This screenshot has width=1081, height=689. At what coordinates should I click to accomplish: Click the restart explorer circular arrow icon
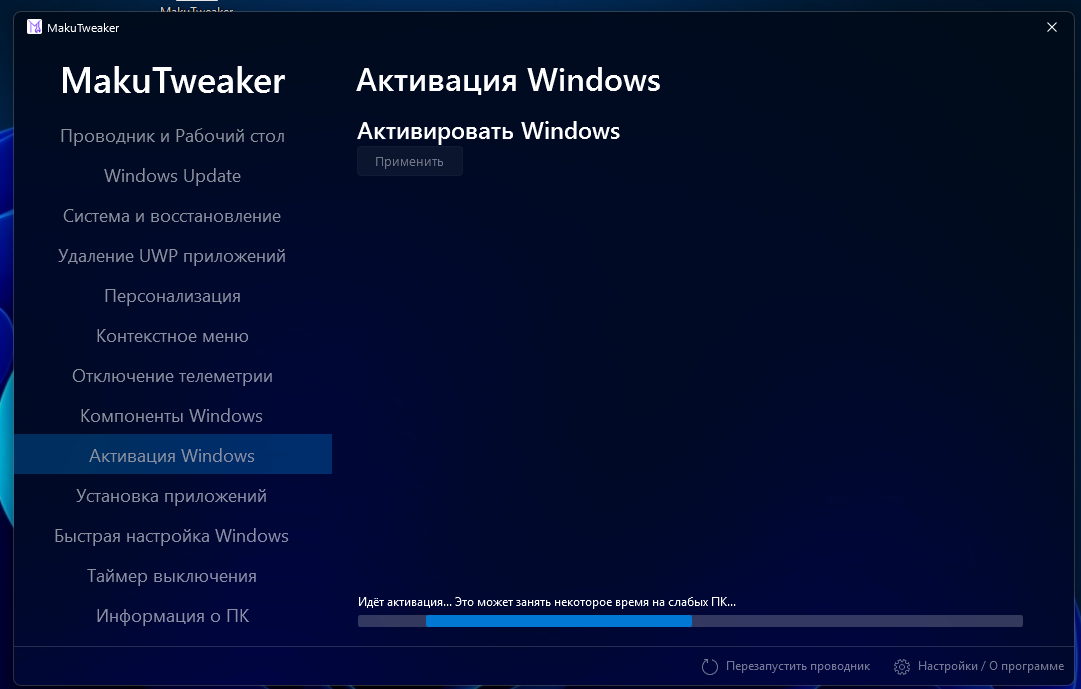[x=709, y=666]
